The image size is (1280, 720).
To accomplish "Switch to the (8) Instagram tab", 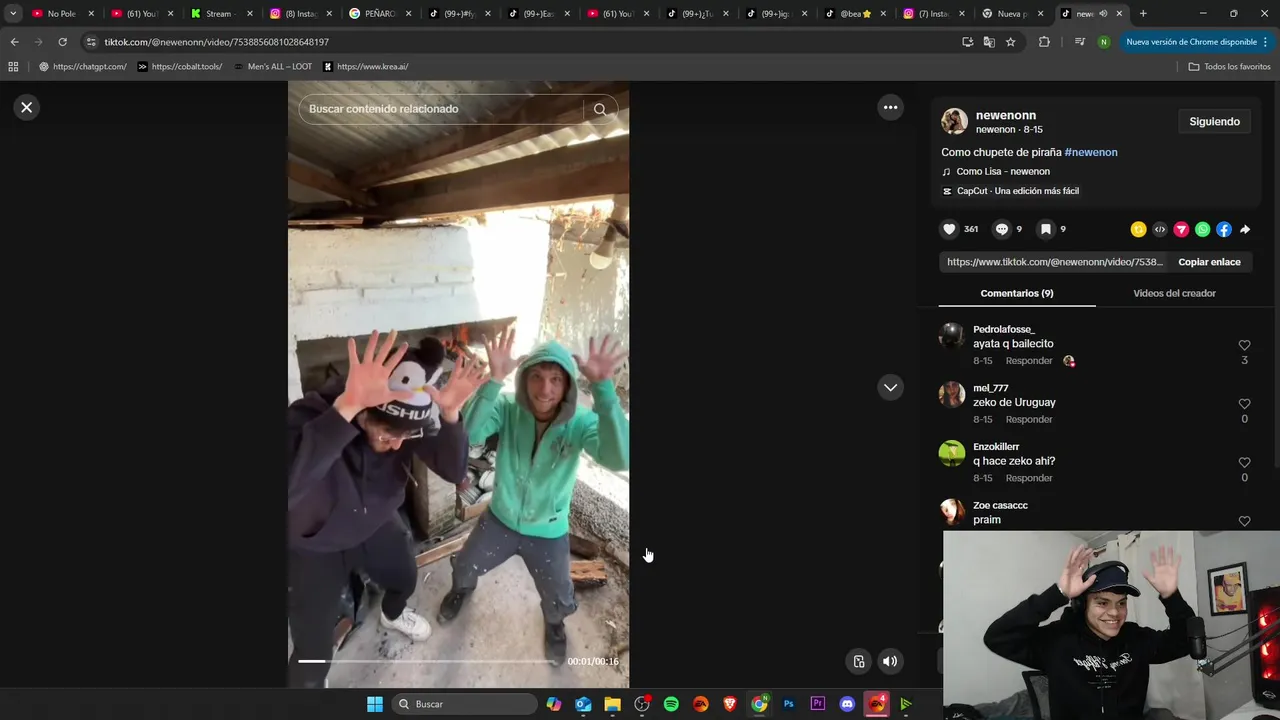I will (300, 13).
